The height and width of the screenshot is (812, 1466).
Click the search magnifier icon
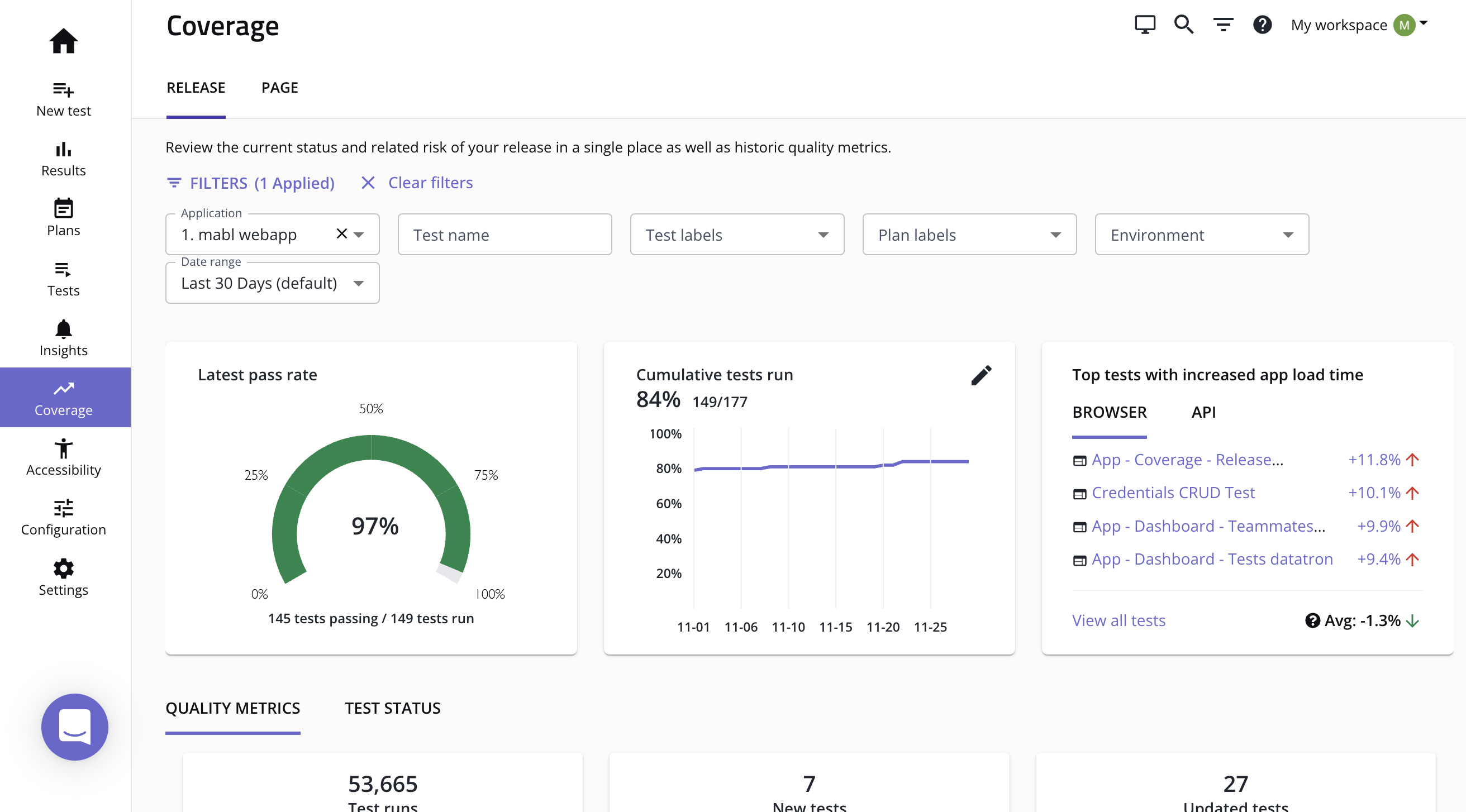(x=1184, y=25)
